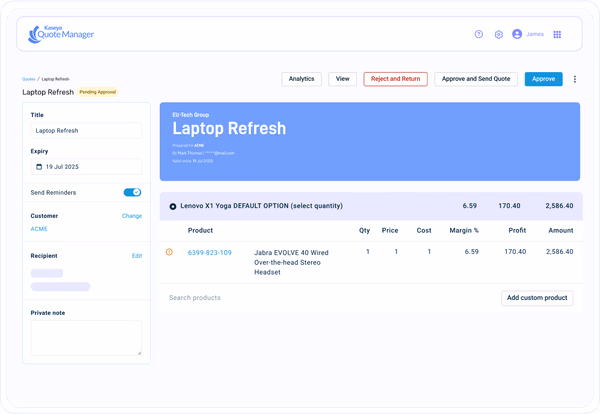
Task: Click the Laptop Refresh banner heading
Action: [229, 128]
